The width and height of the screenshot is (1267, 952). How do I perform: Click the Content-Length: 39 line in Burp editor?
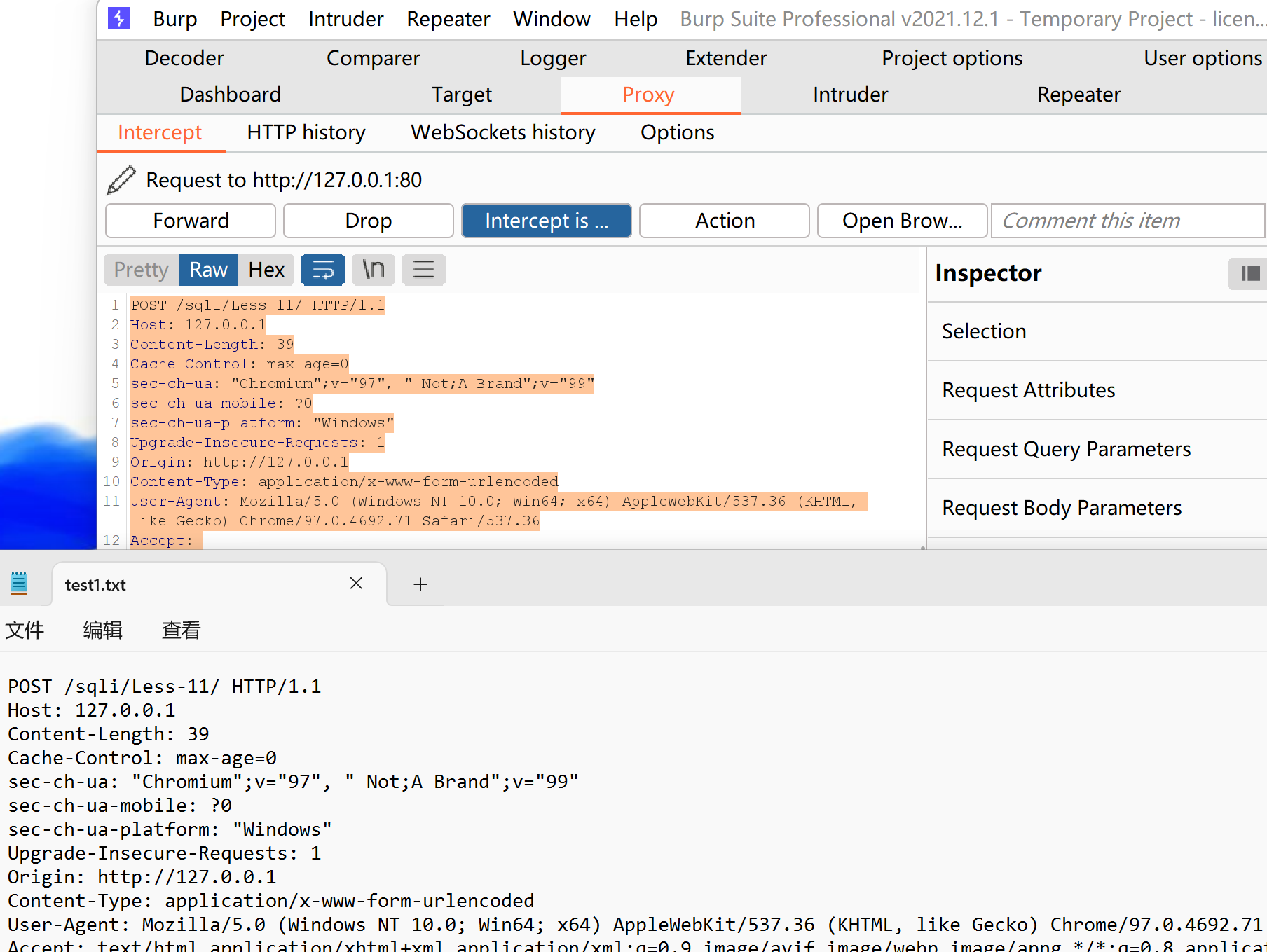[x=212, y=345]
